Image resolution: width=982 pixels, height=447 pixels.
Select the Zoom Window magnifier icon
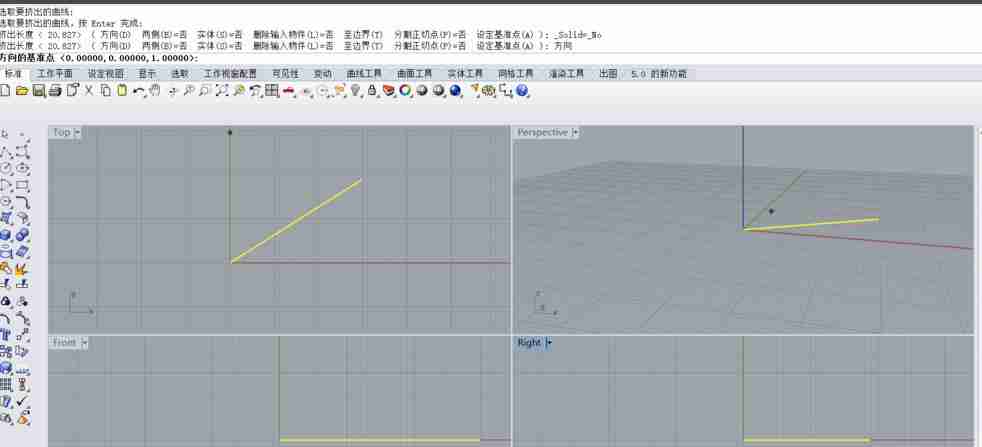point(205,91)
